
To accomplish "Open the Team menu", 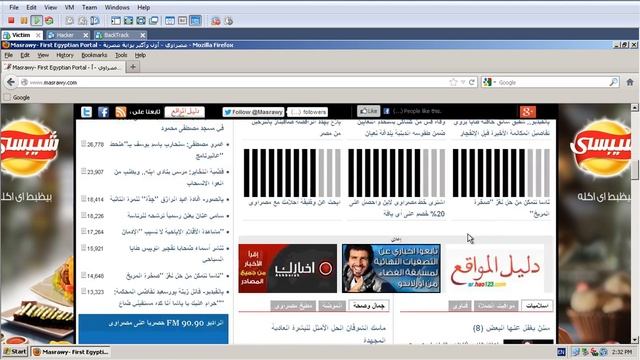I will click(x=89, y=7).
